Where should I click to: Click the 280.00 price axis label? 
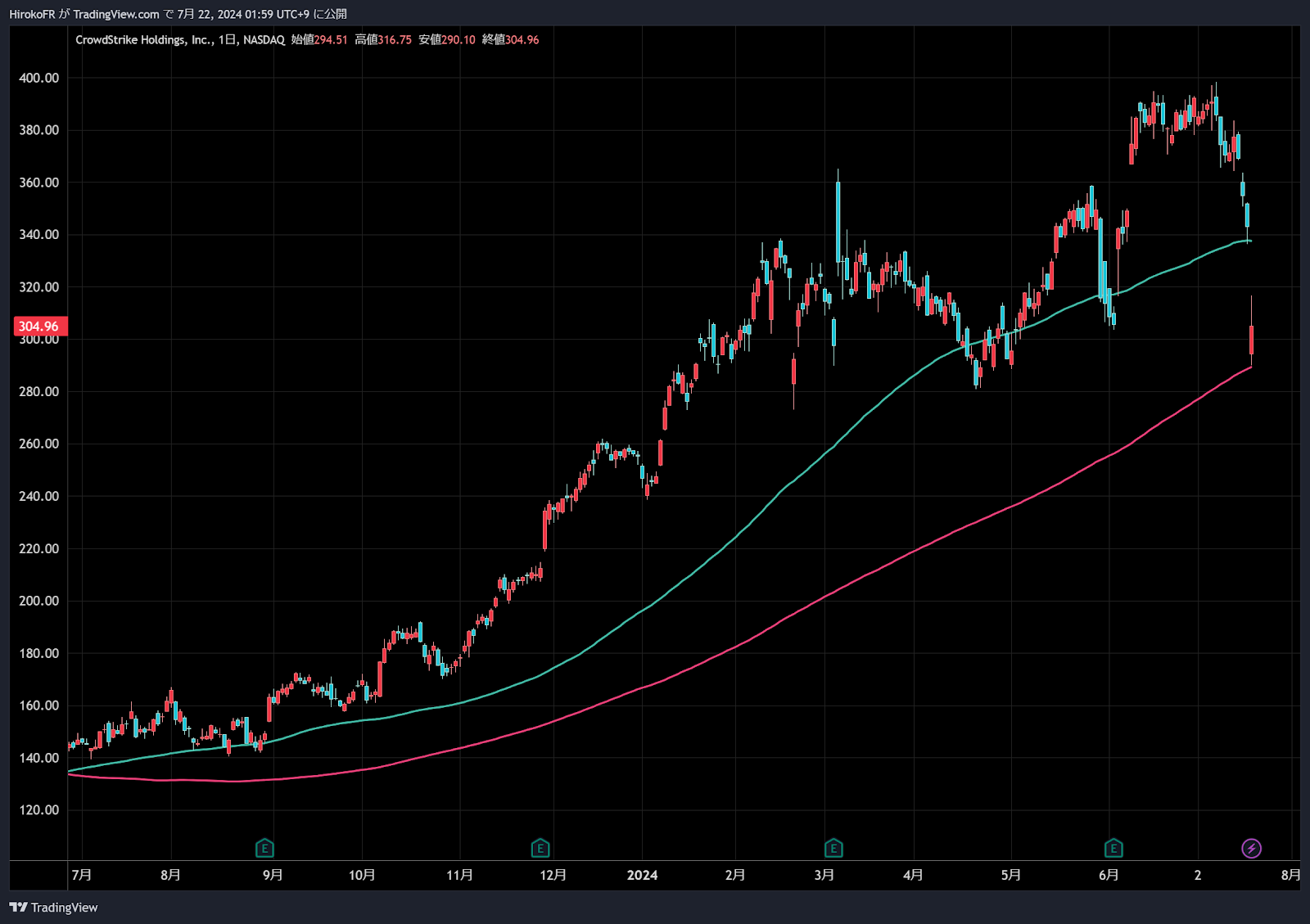(39, 392)
